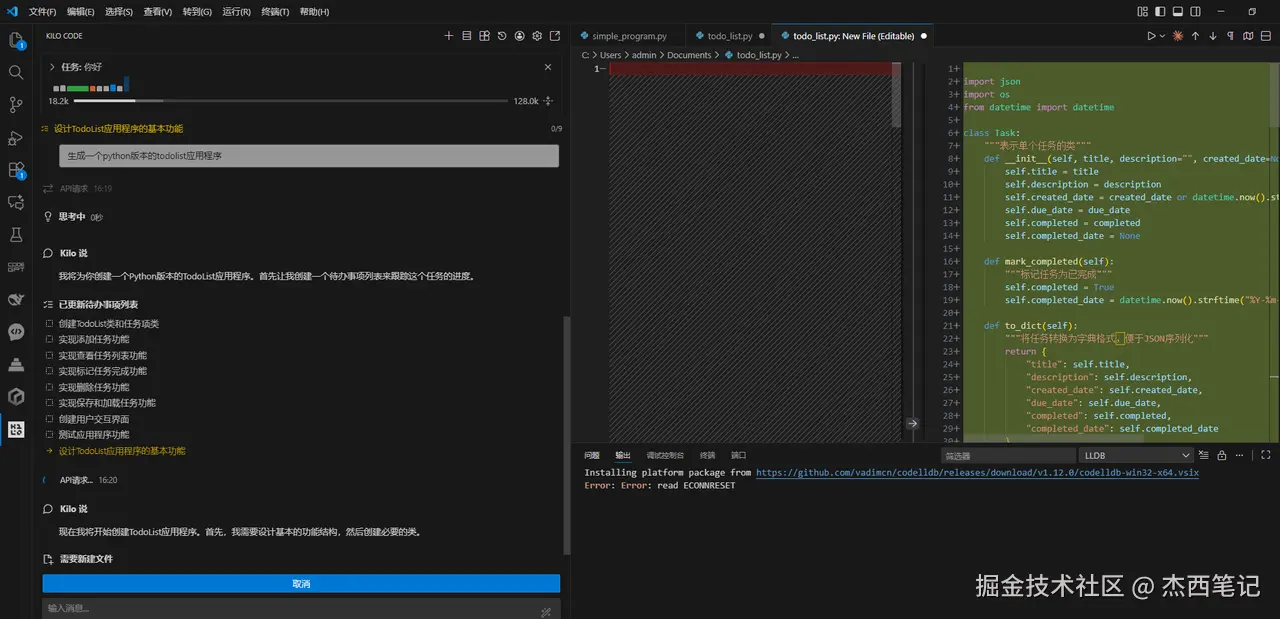Pop Kilo Code out into editor

click(555, 36)
